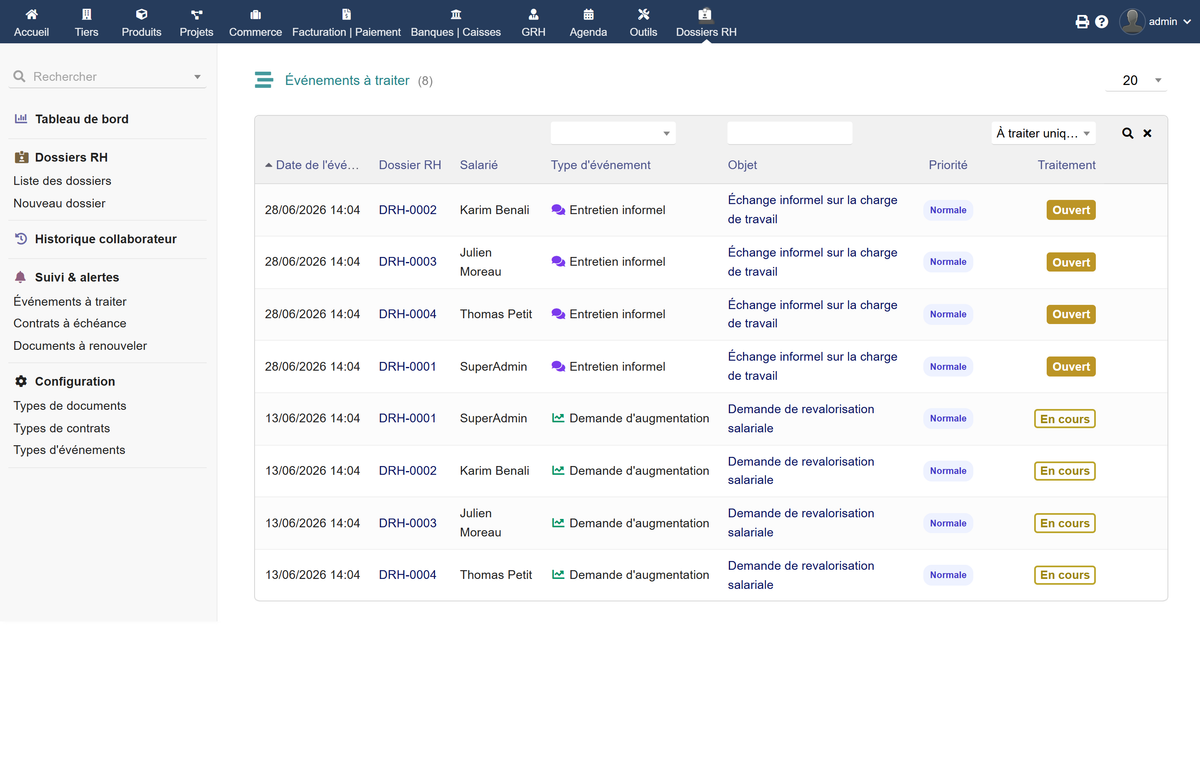Viewport: 1200px width, 783px height.
Task: Click the Rechercher sidebar search field
Action: 107,76
